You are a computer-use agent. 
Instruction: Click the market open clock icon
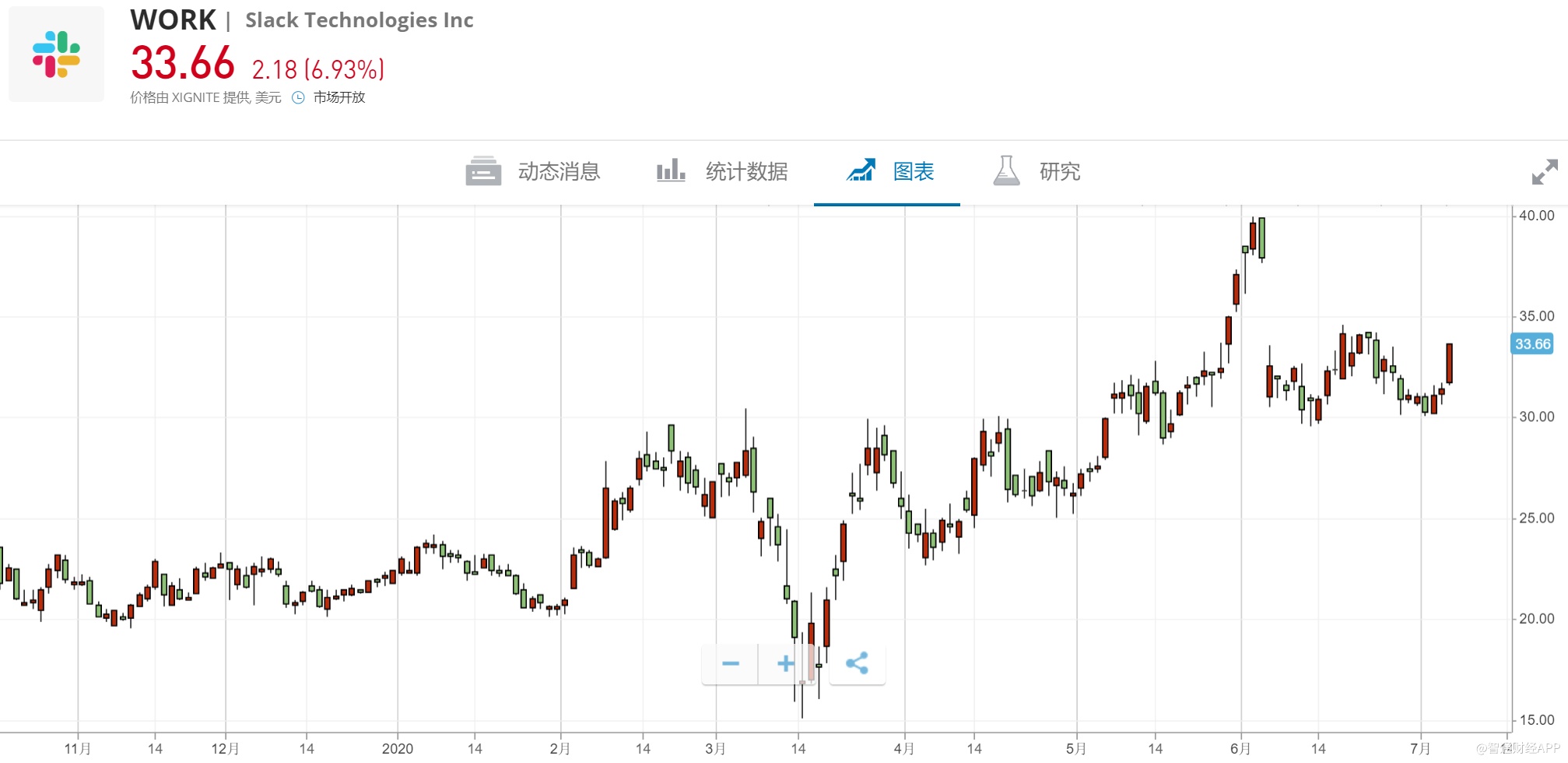tap(298, 97)
